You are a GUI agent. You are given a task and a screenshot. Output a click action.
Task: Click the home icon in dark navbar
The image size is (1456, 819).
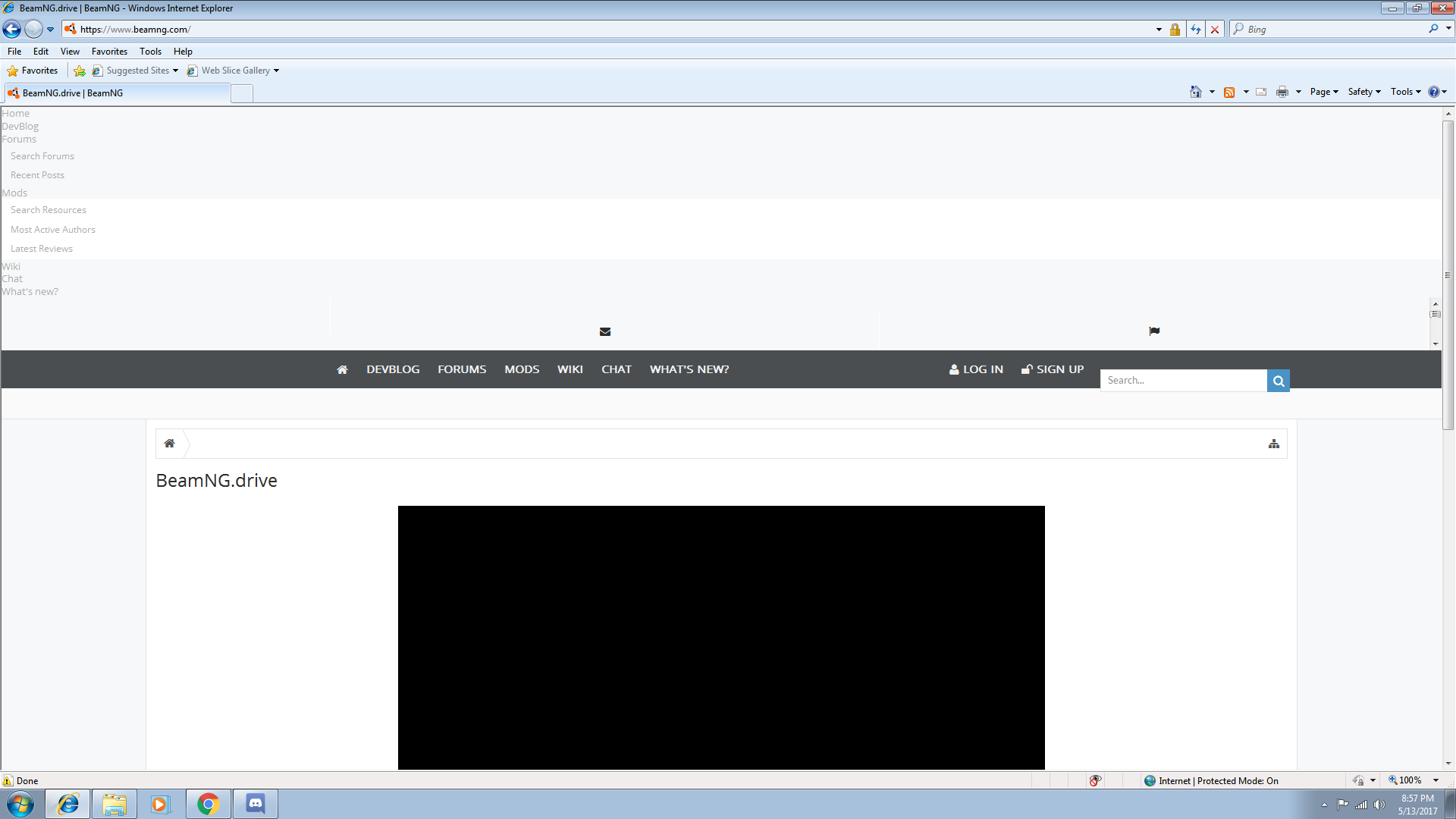(342, 369)
